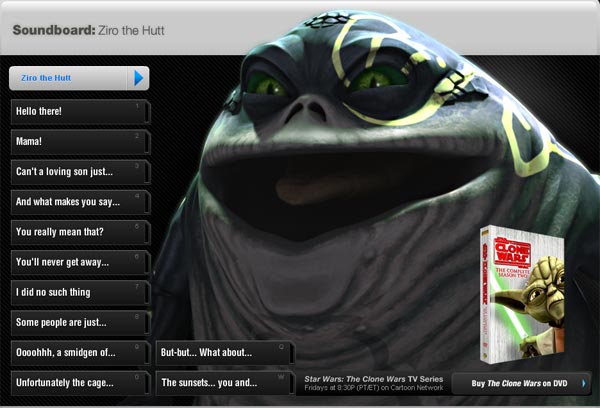Click the Star Wars: The Clone Wars TV Series text

coord(374,379)
